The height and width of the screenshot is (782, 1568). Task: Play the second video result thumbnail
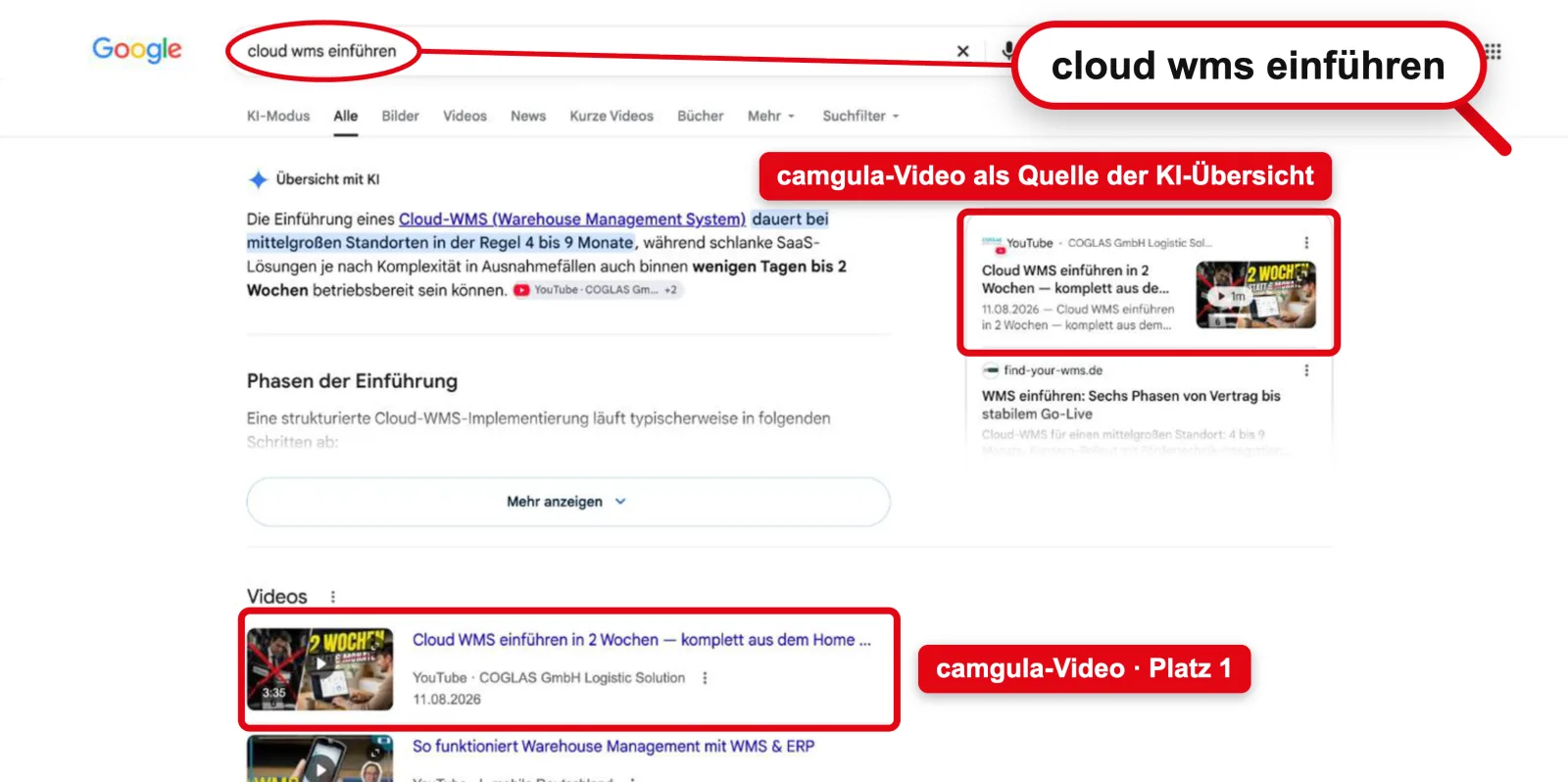click(319, 759)
